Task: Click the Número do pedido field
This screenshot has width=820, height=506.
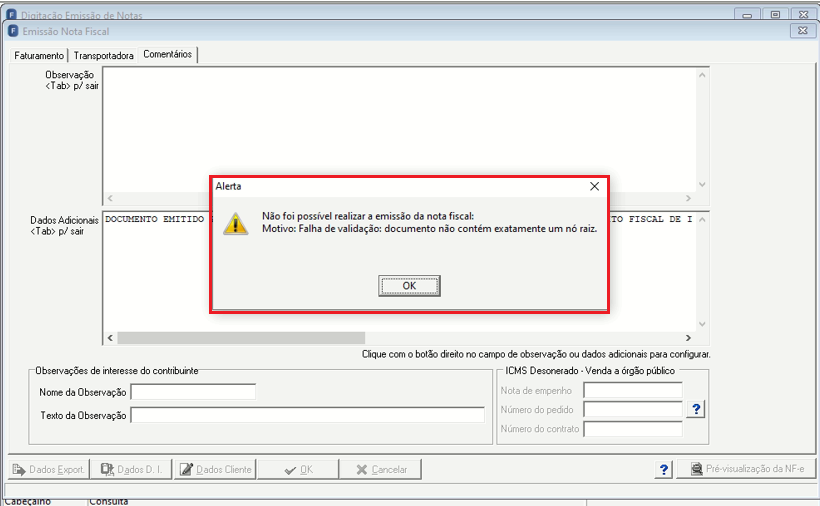Action: (633, 410)
